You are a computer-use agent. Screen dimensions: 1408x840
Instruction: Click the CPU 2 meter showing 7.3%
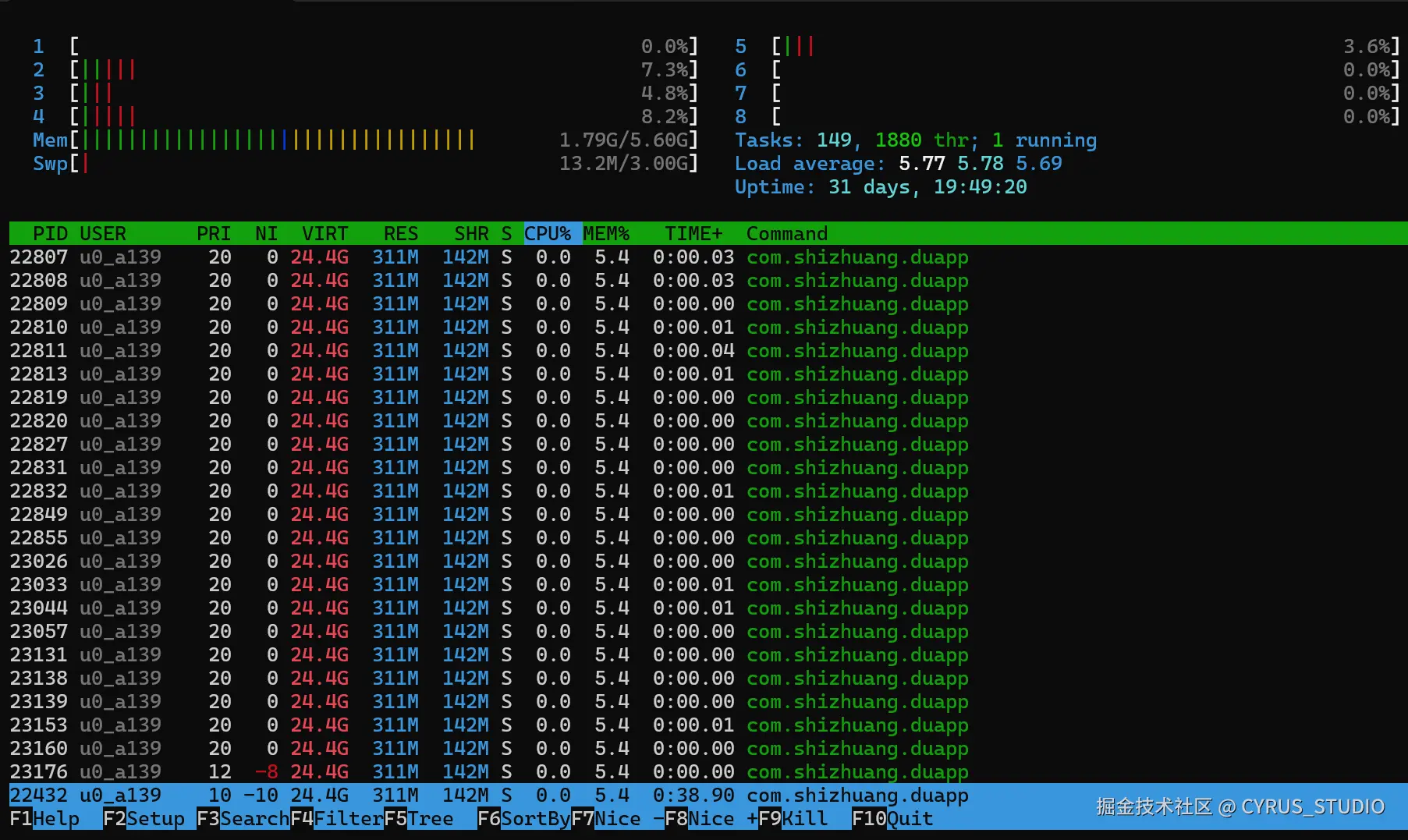click(366, 69)
